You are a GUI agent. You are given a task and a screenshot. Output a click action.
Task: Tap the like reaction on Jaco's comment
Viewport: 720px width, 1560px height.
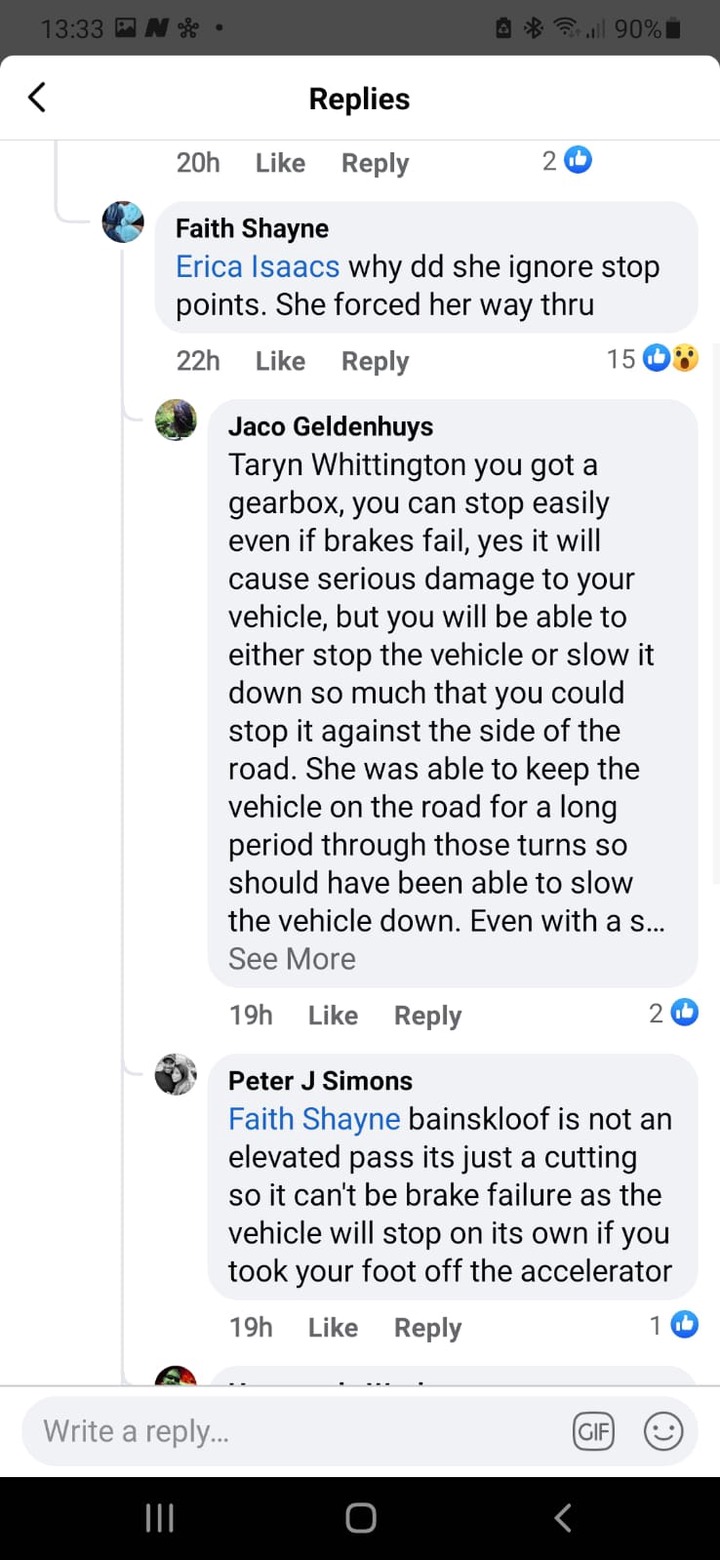[684, 1013]
